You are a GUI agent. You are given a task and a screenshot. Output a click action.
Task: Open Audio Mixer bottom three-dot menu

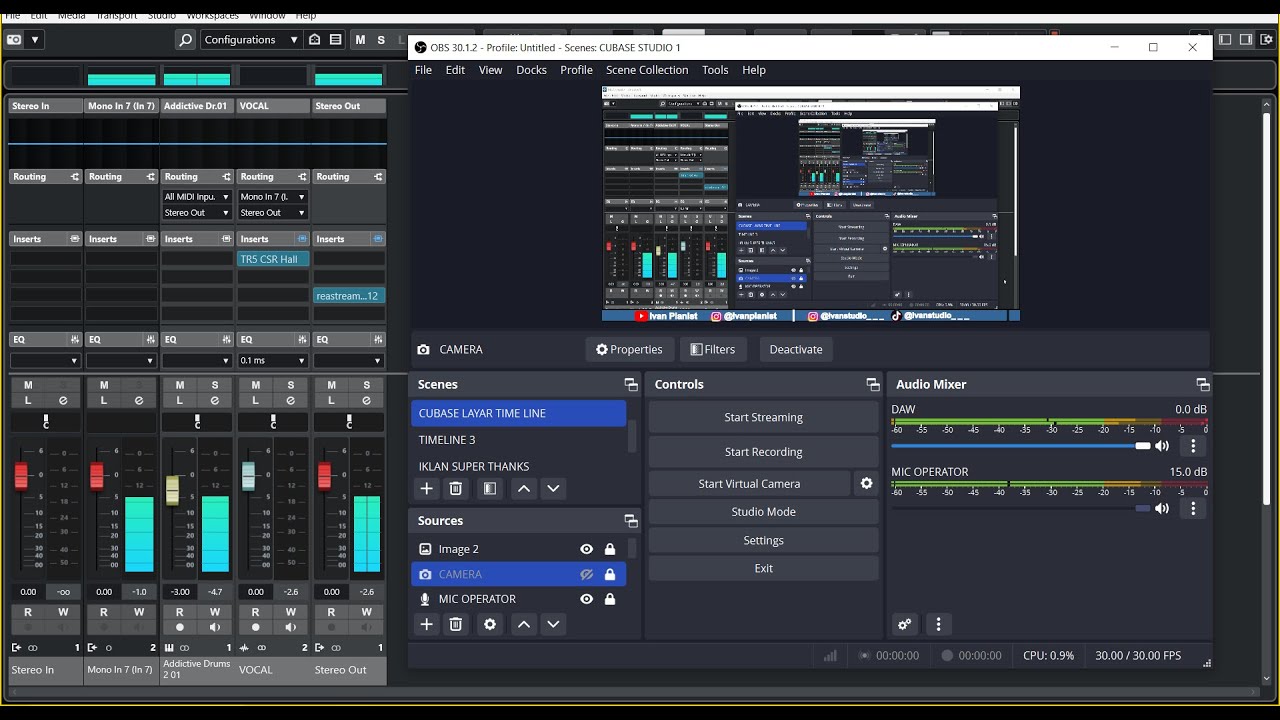click(x=938, y=624)
